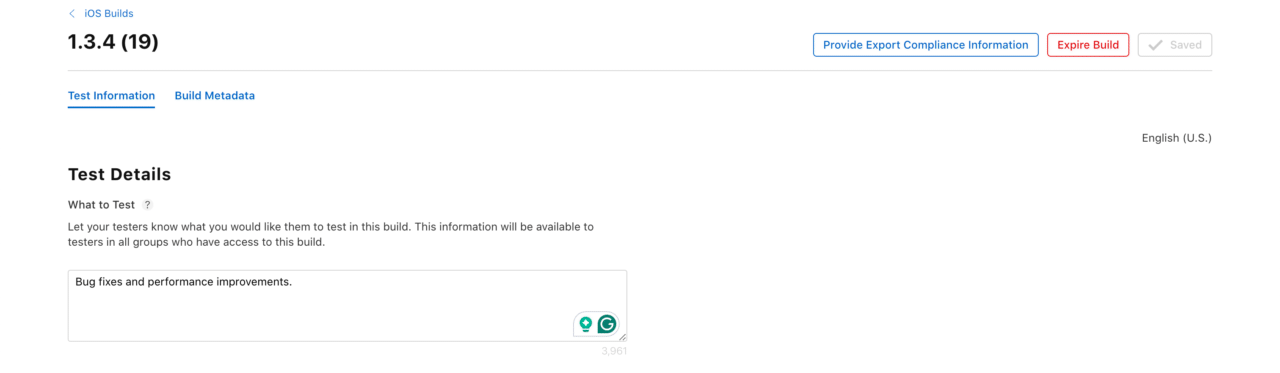Click the What to Test field label
The width and height of the screenshot is (1280, 373).
coord(101,205)
